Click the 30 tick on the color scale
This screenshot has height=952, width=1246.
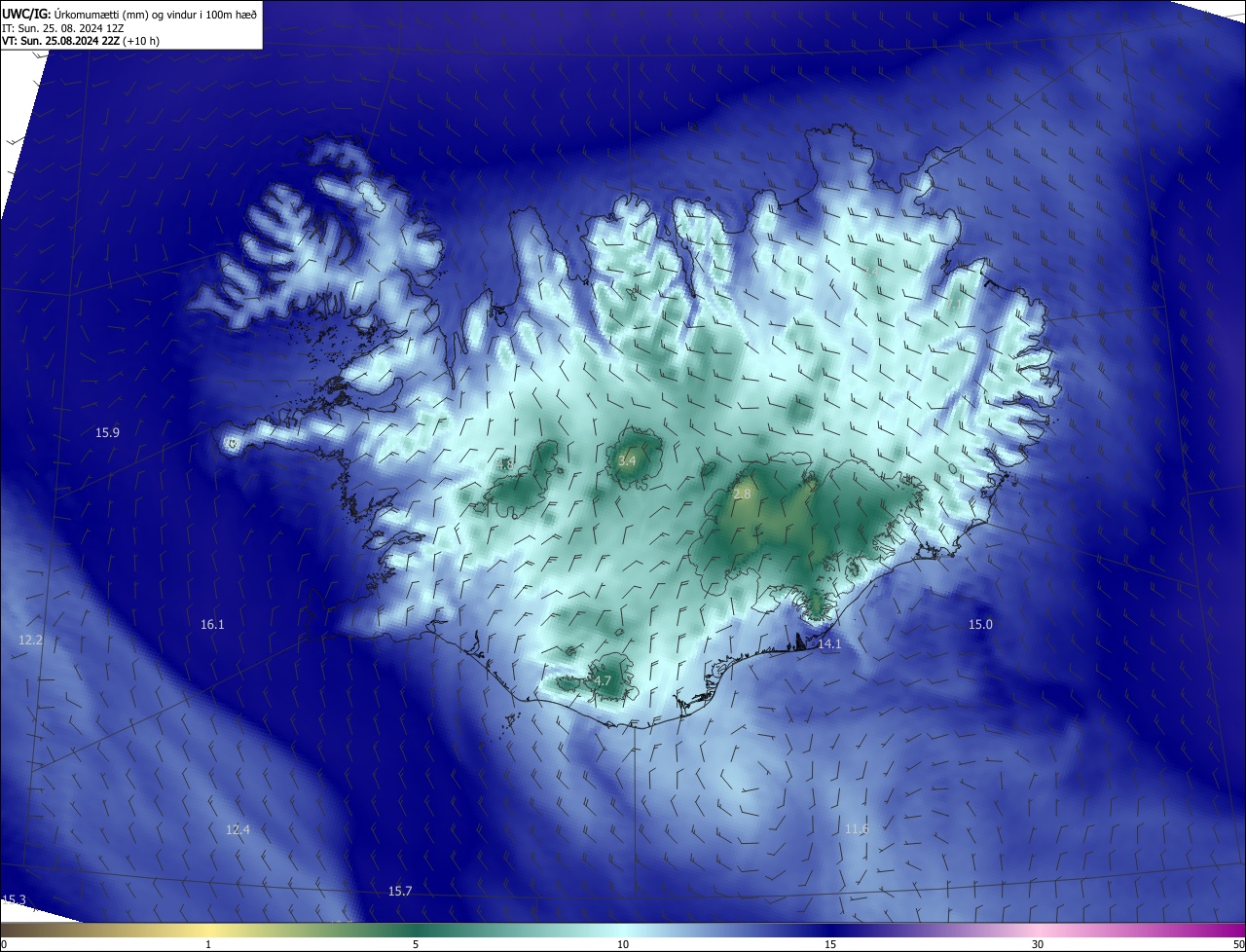point(1038,944)
